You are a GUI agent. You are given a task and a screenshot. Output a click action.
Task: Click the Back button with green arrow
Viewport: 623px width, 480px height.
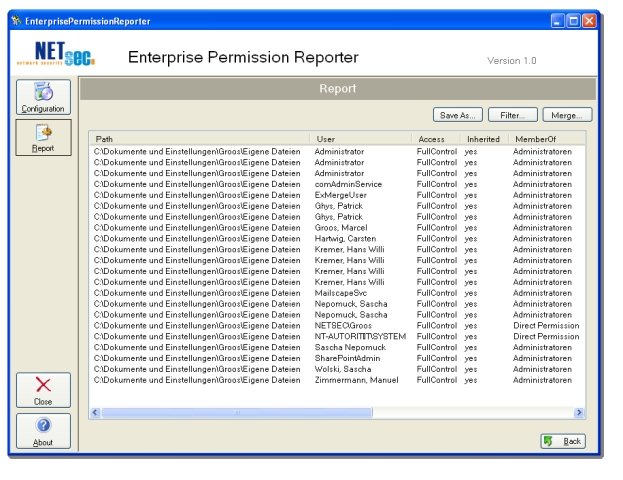point(563,441)
